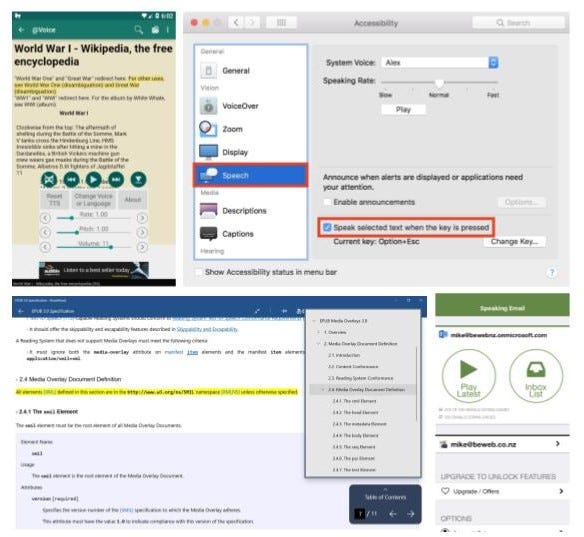
Task: Select Descriptions in Accessibility sidebar
Action: click(x=251, y=211)
